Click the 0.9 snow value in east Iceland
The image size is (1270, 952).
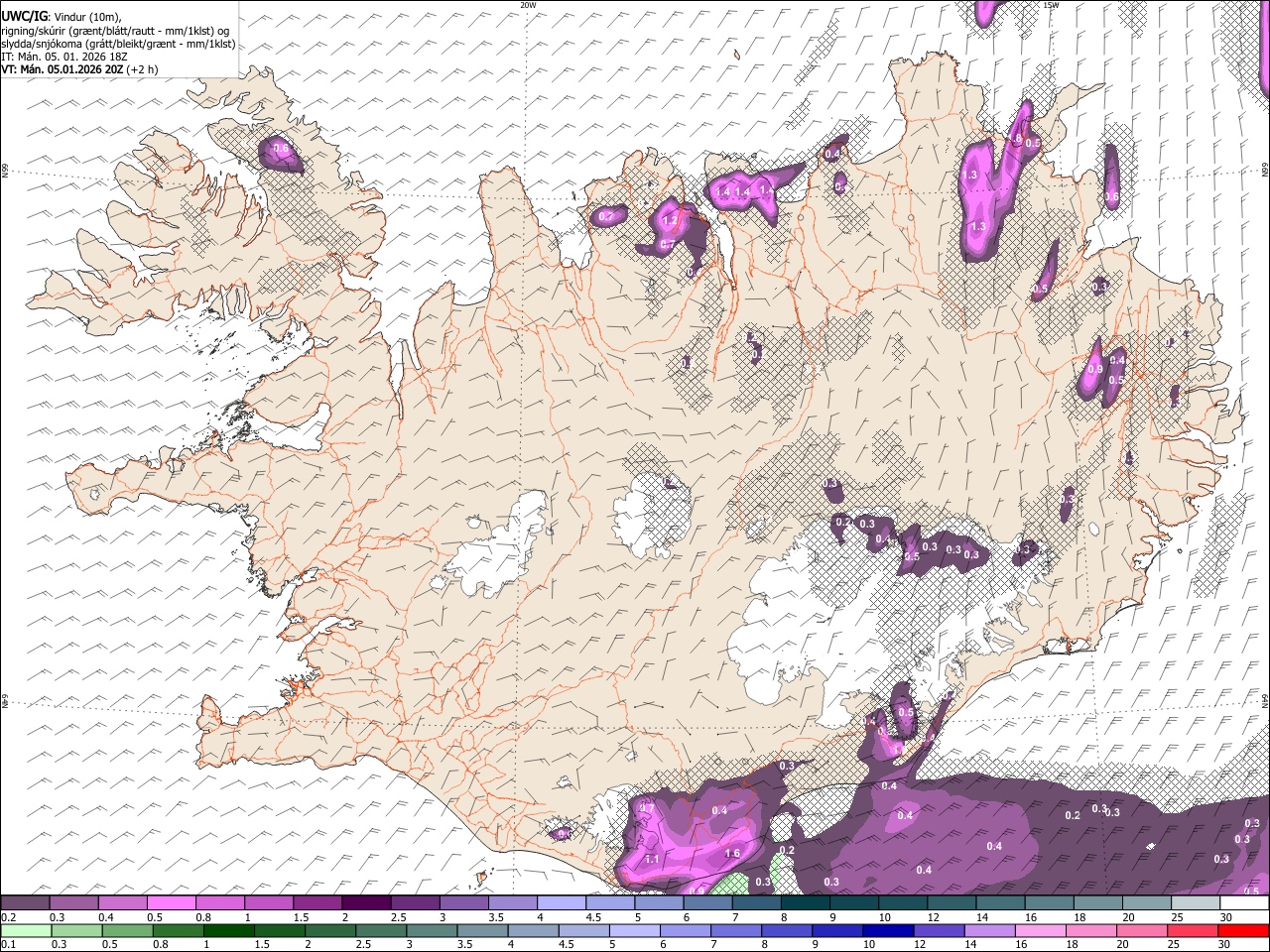(x=1095, y=369)
